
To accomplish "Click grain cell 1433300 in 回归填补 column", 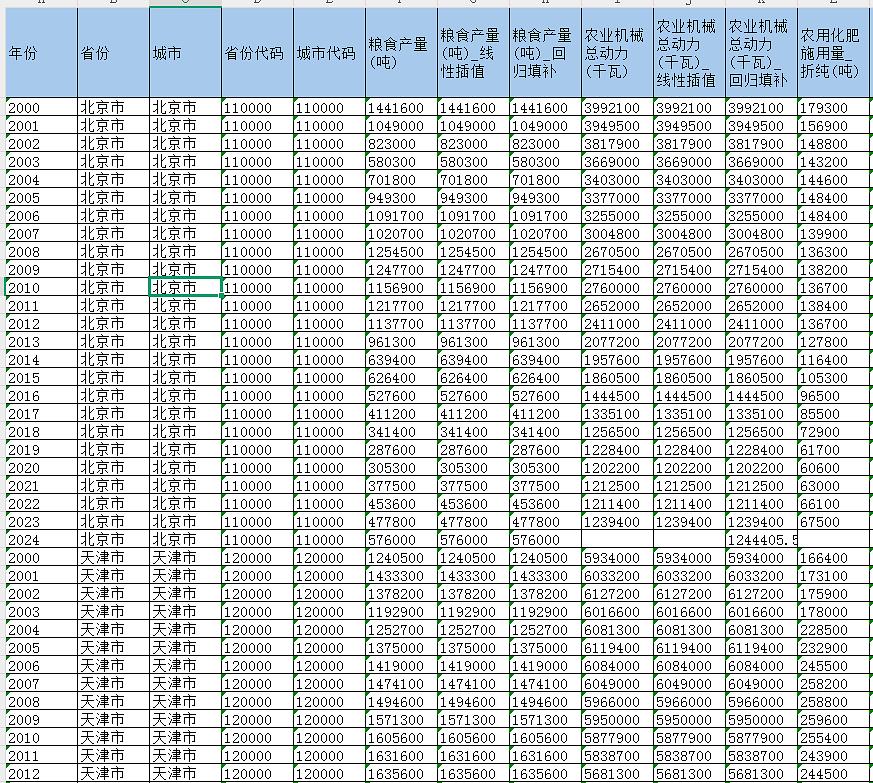I will pyautogui.click(x=546, y=575).
